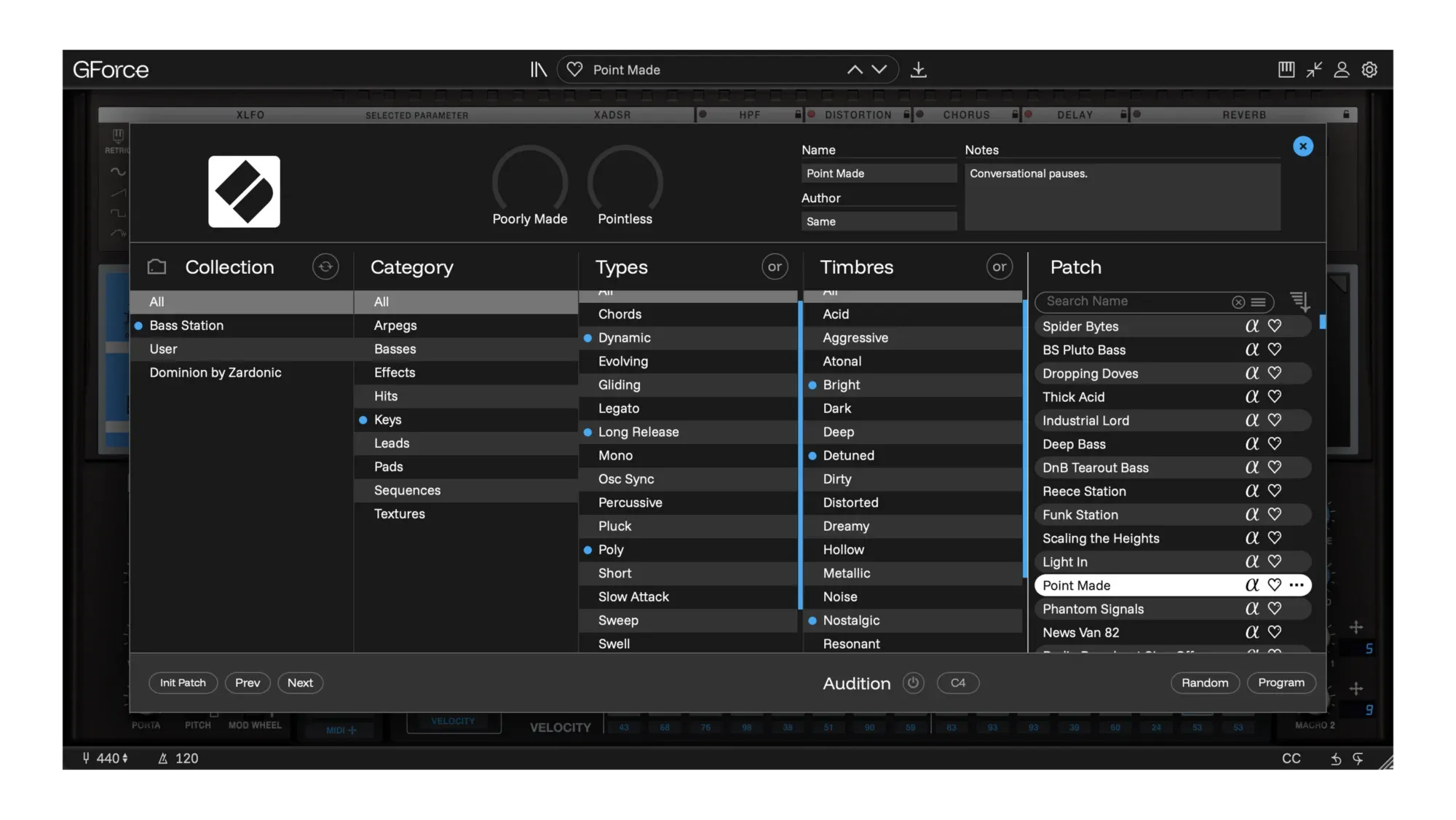Screen dimensions: 1456x820
Task: Clear the Search Name field
Action: [x=1238, y=301]
